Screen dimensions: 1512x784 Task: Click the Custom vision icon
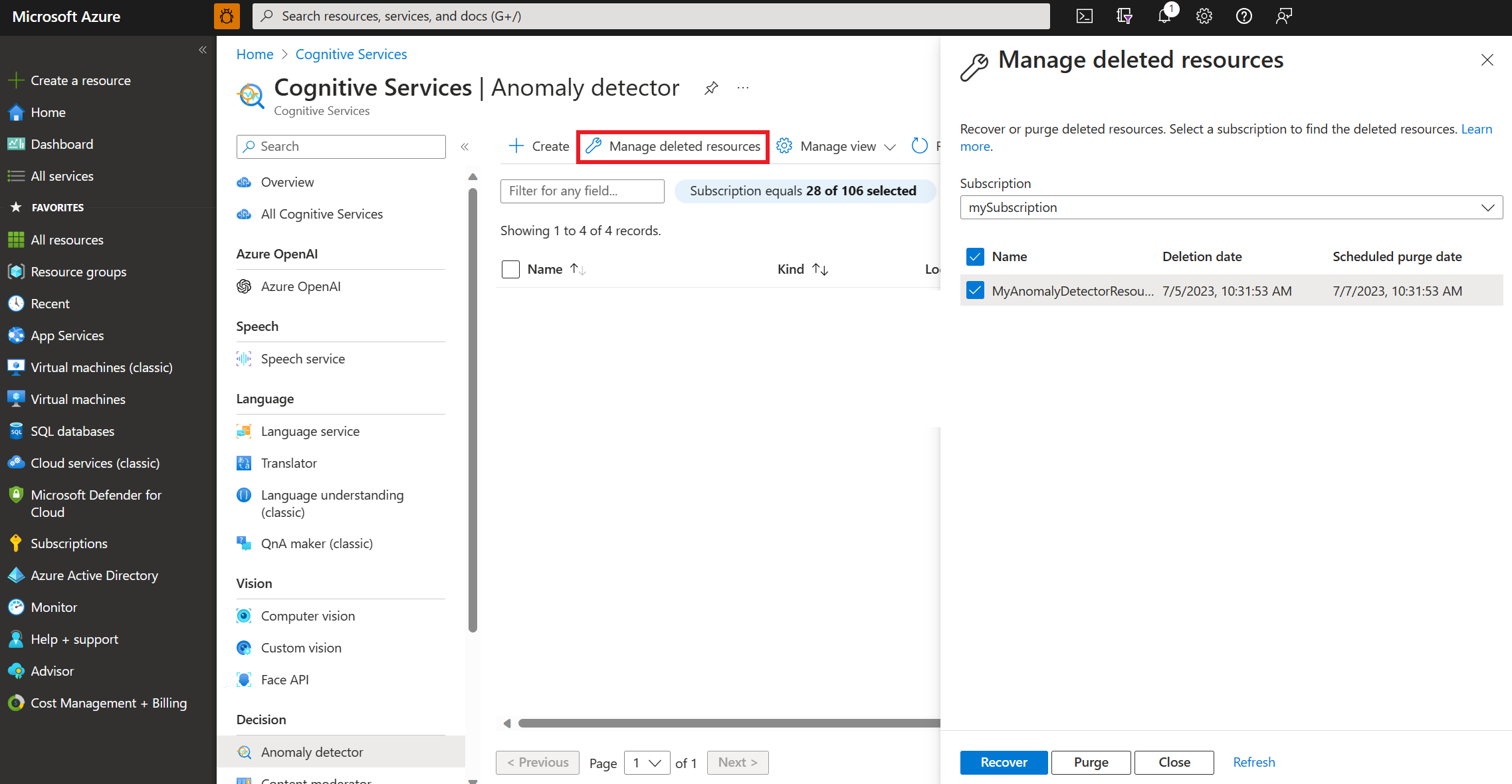click(243, 647)
